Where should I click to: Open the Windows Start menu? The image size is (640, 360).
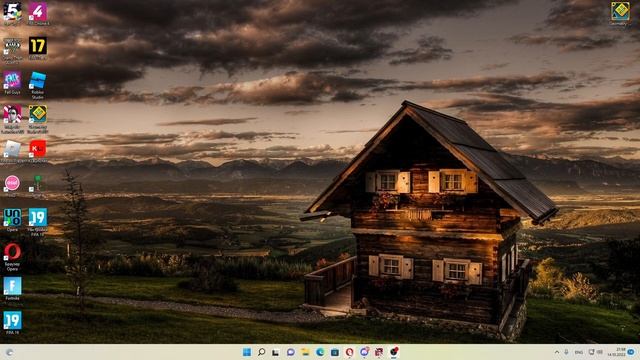point(247,352)
